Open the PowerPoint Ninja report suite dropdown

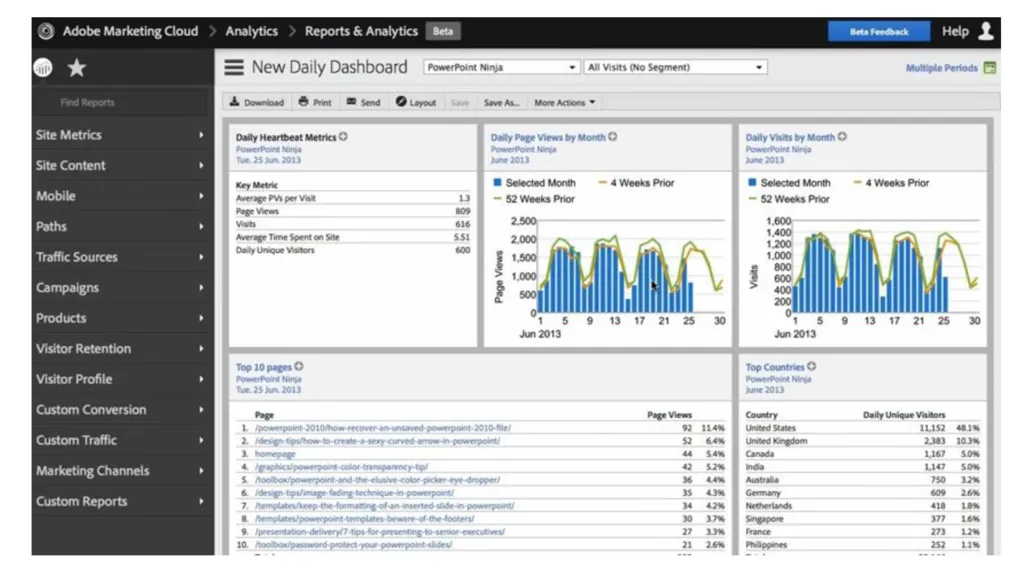[501, 67]
